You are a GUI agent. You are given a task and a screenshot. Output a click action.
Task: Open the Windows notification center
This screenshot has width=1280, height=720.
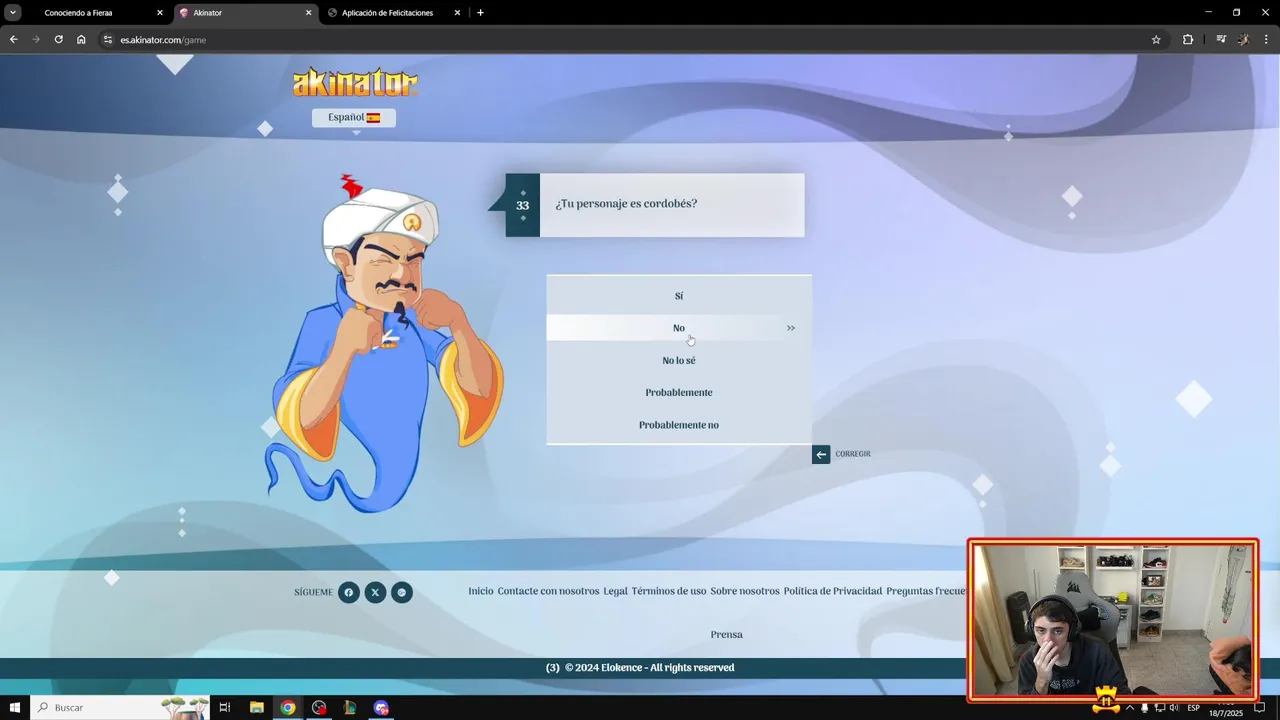click(1260, 707)
